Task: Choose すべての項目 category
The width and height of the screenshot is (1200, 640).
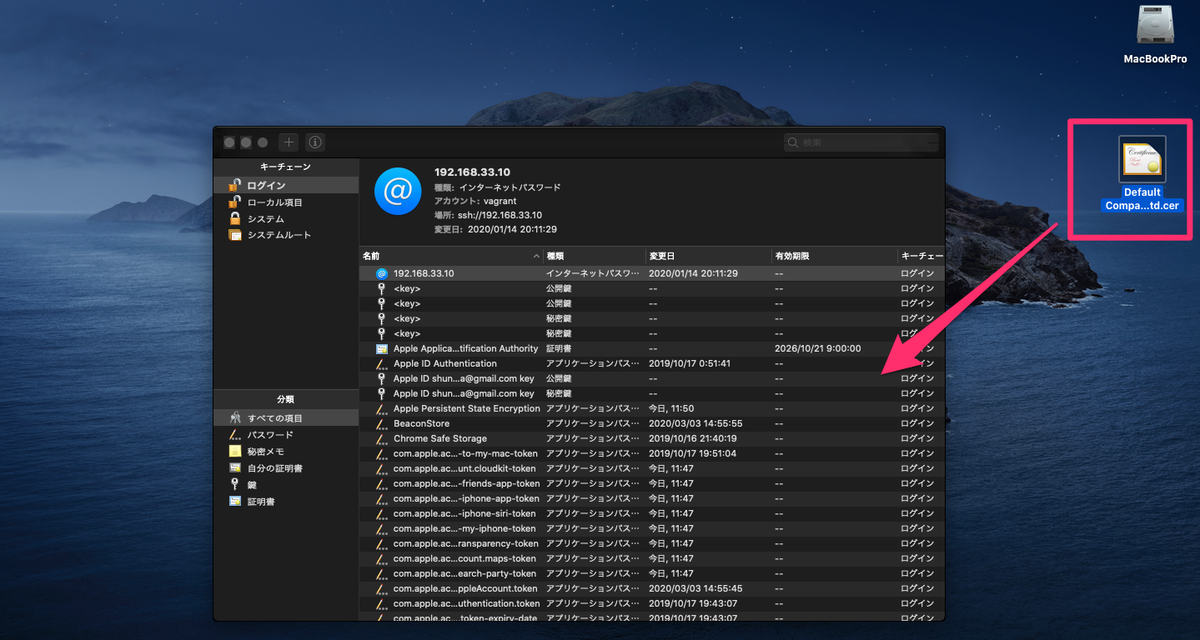Action: pos(286,418)
